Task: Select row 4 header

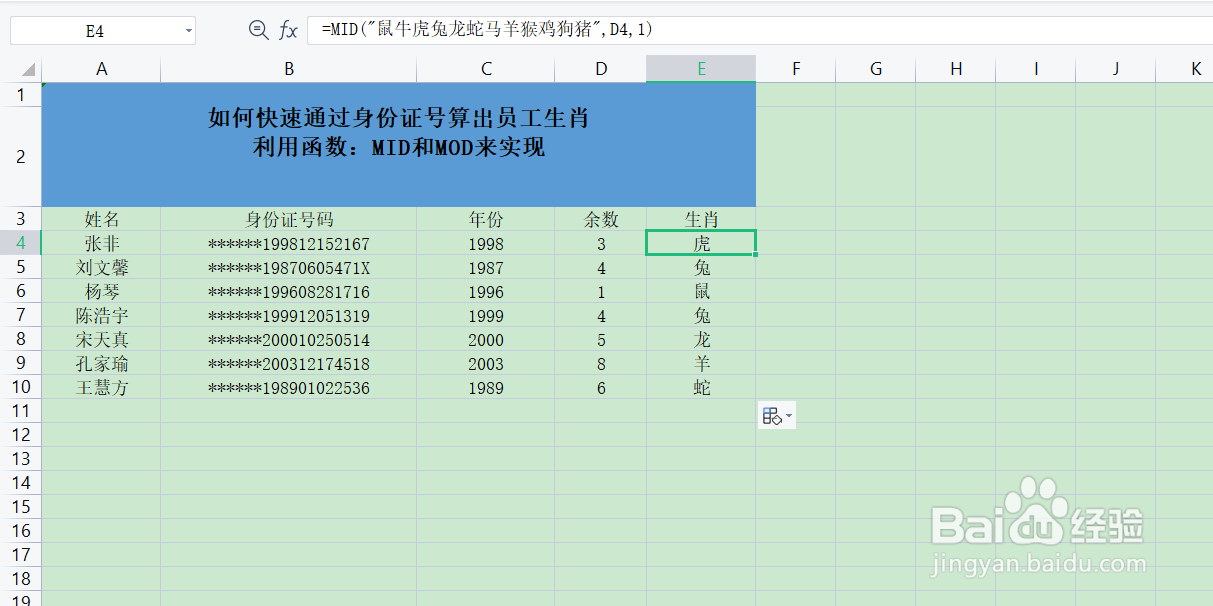Action: click(21, 243)
